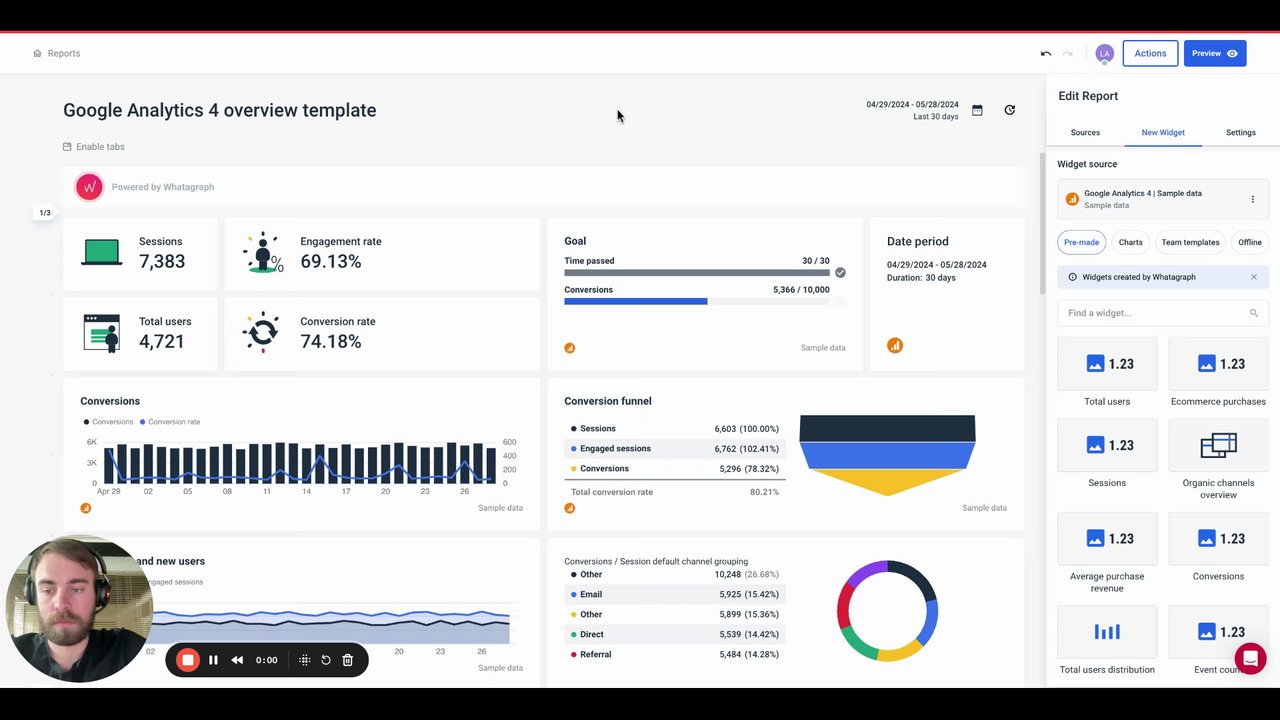Open the LA user avatar
The image size is (1280, 720).
1104,53
